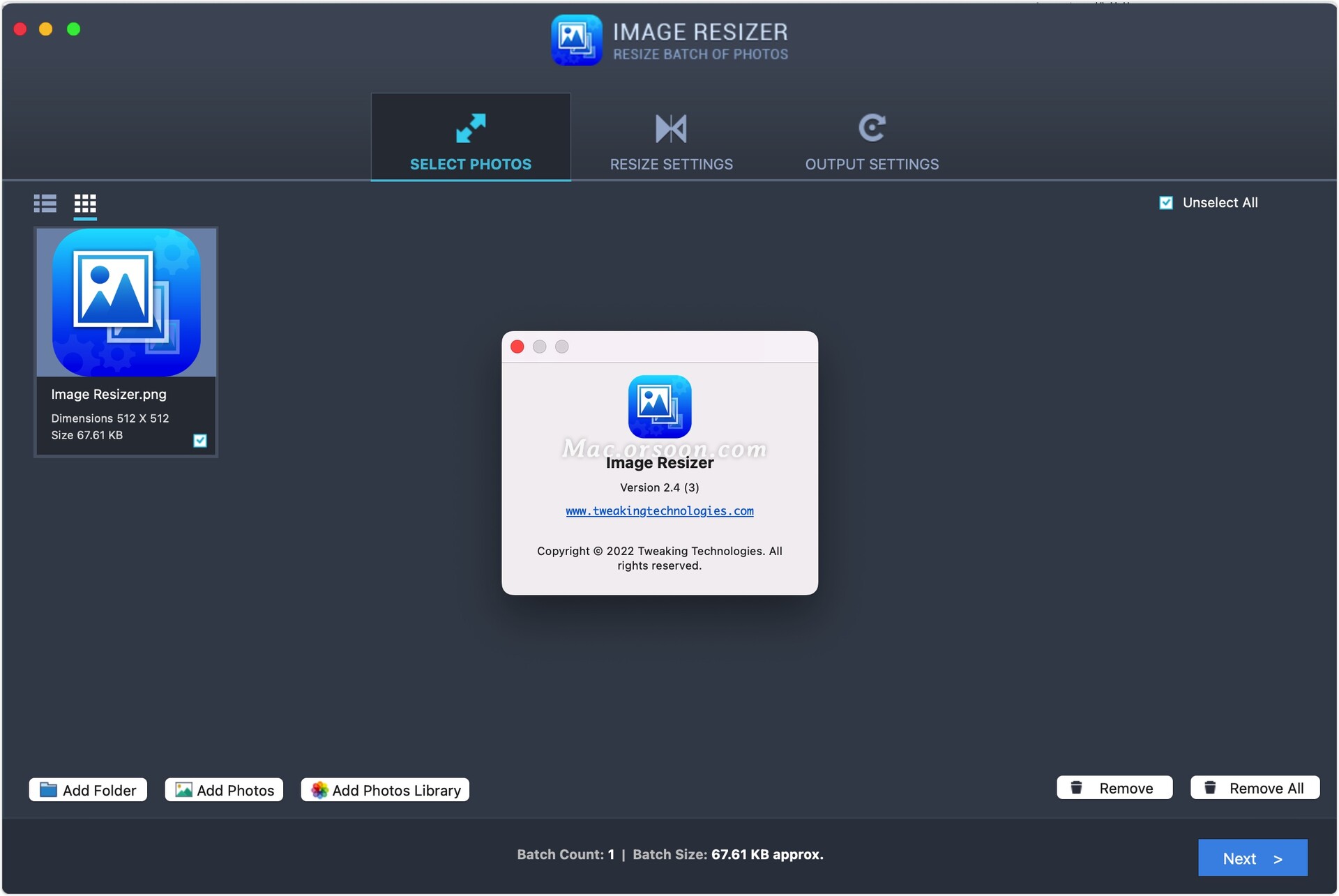Toggle the Unselect All checkbox
1339x896 pixels.
coord(1165,203)
